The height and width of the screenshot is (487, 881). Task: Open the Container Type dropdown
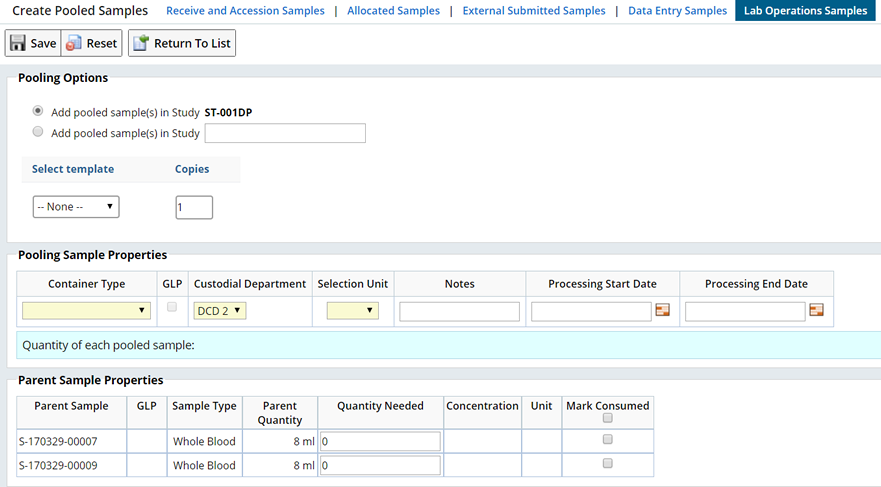click(x=86, y=311)
